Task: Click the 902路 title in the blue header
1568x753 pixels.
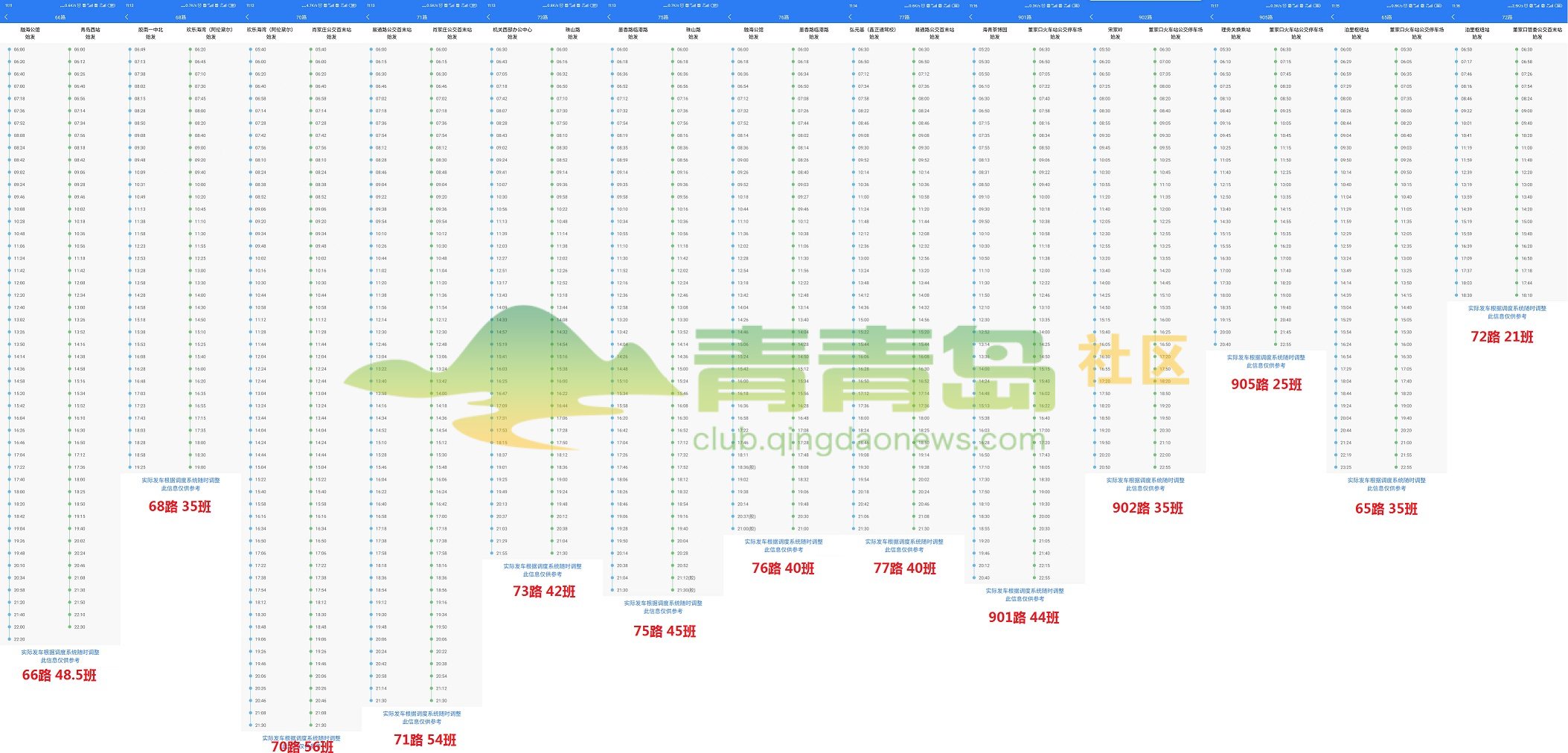Action: pos(1145,17)
